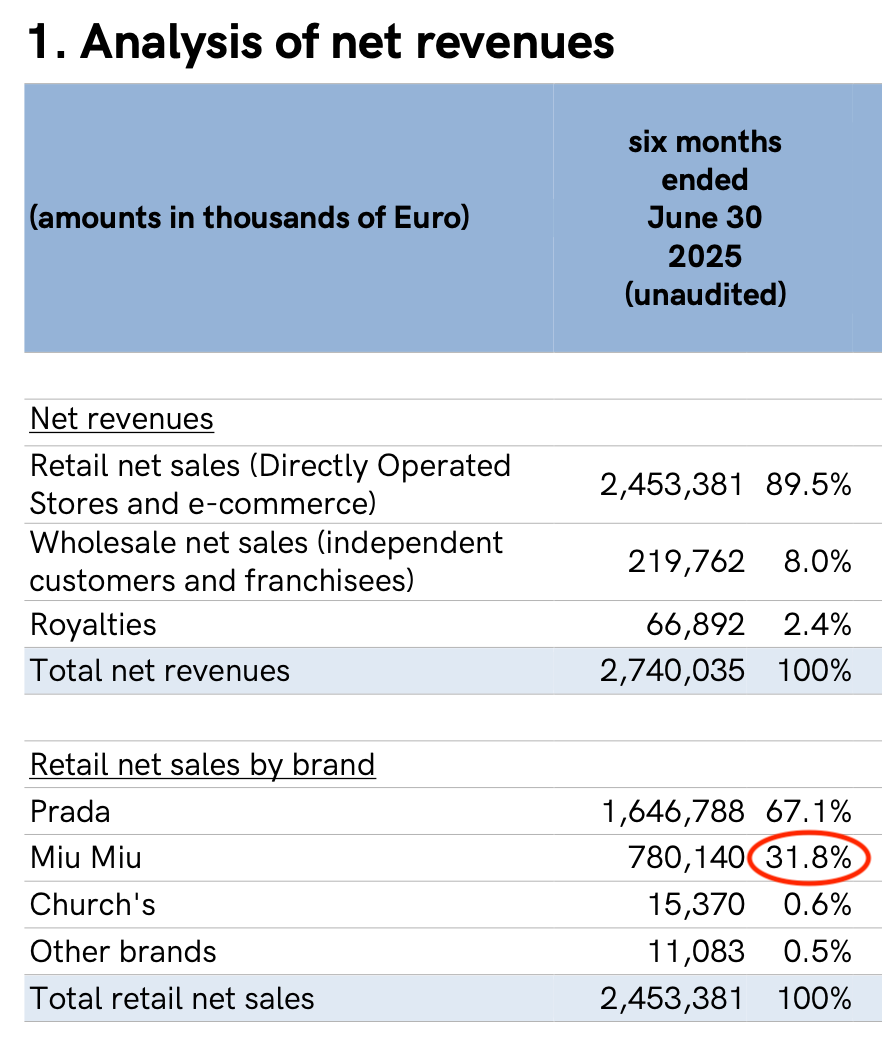The height and width of the screenshot is (1044, 882).
Task: Click the 'Miu Miu' row label
Action: point(86,858)
